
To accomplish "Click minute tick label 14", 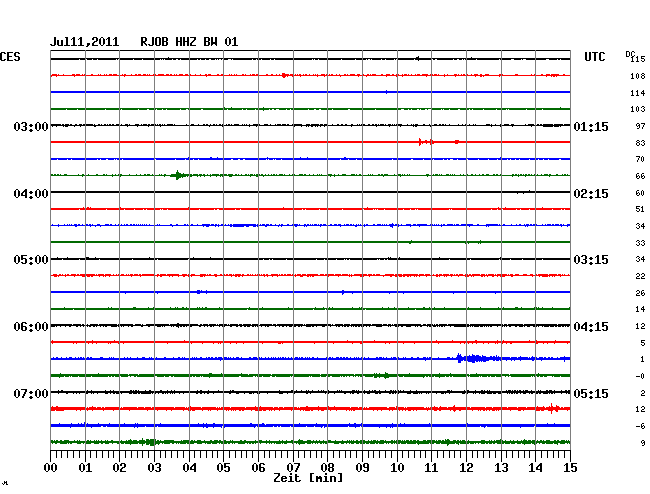I will tap(535, 468).
